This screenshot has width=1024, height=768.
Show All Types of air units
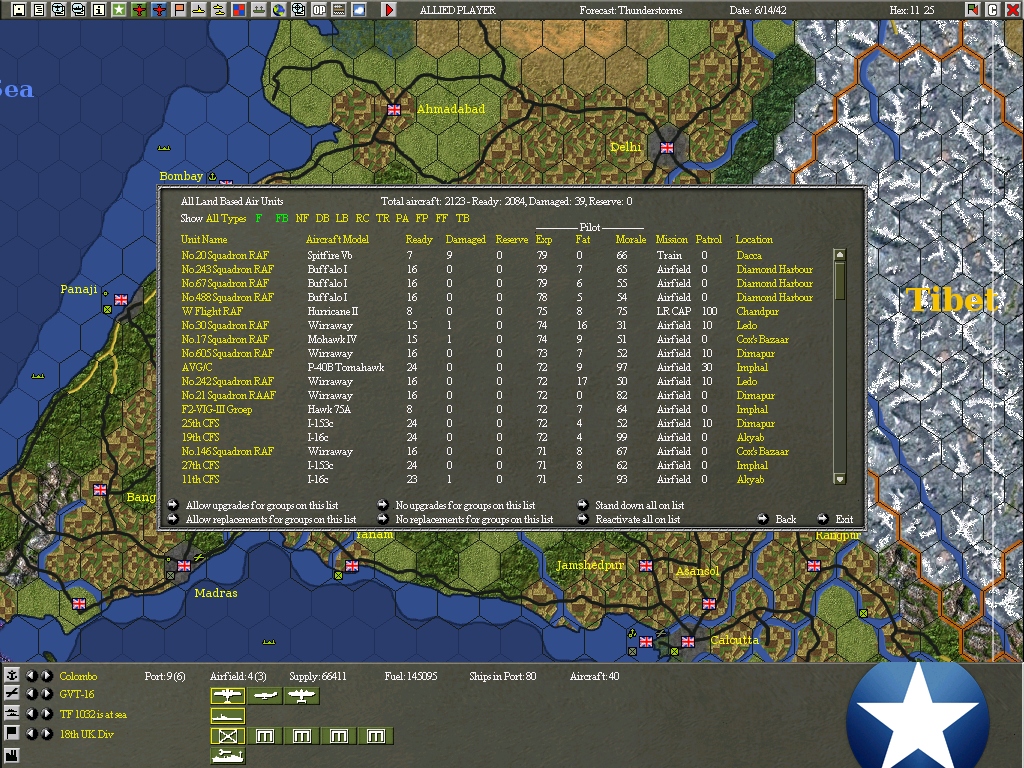tap(226, 218)
